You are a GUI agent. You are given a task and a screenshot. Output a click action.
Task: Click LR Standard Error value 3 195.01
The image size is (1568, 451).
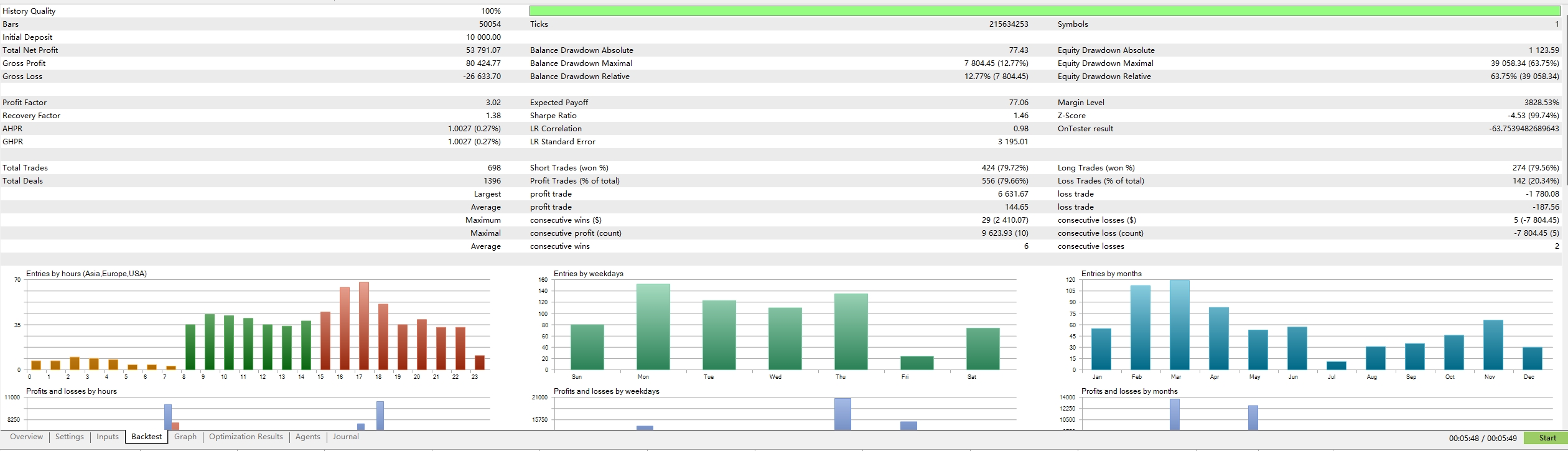1013,142
